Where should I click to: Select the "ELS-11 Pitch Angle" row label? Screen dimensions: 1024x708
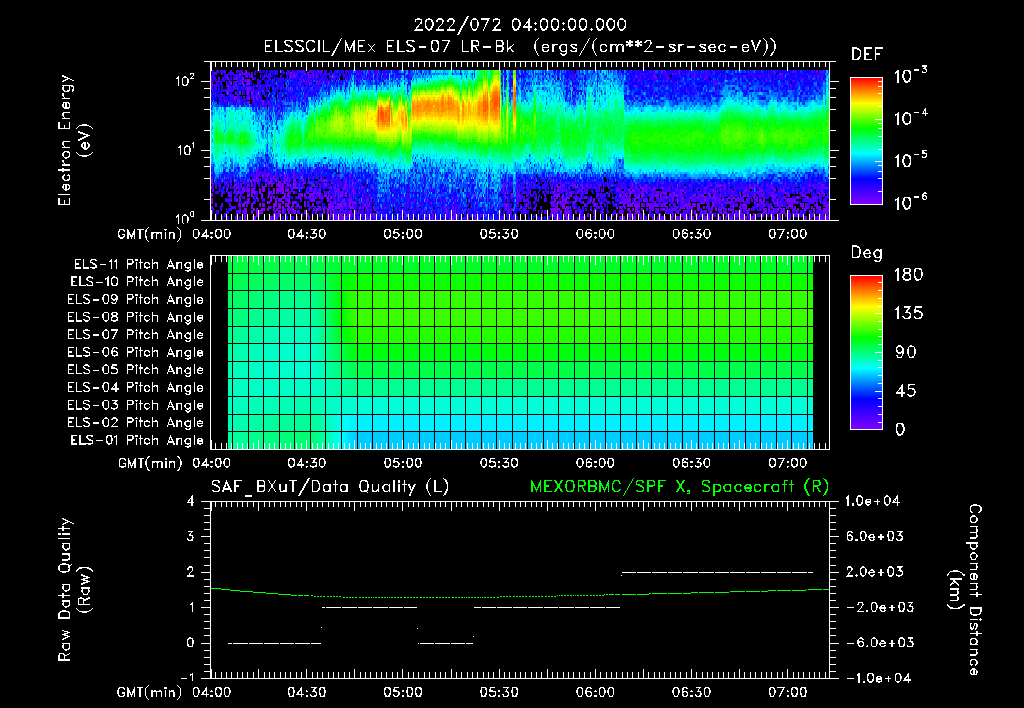(138, 265)
